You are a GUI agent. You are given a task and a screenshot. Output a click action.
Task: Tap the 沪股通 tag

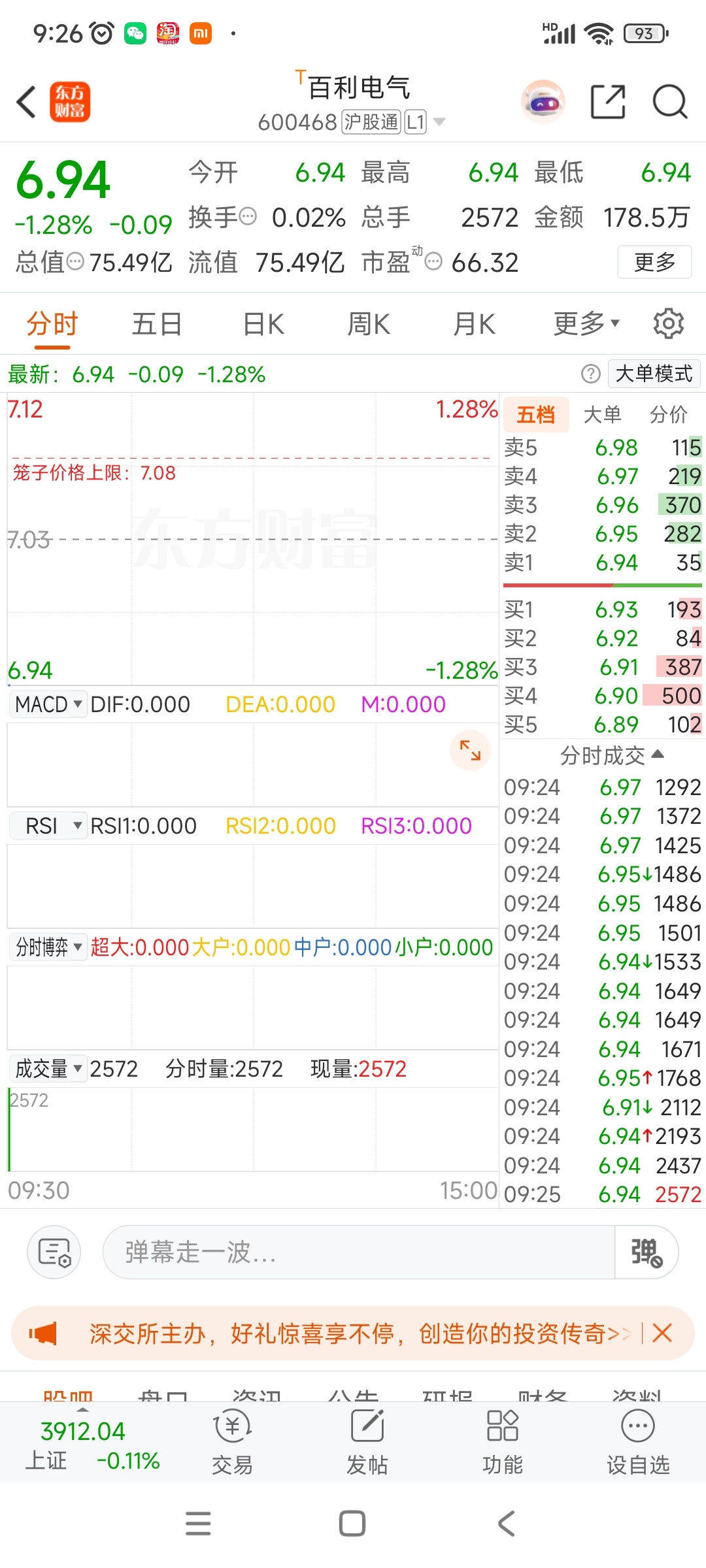click(x=371, y=122)
